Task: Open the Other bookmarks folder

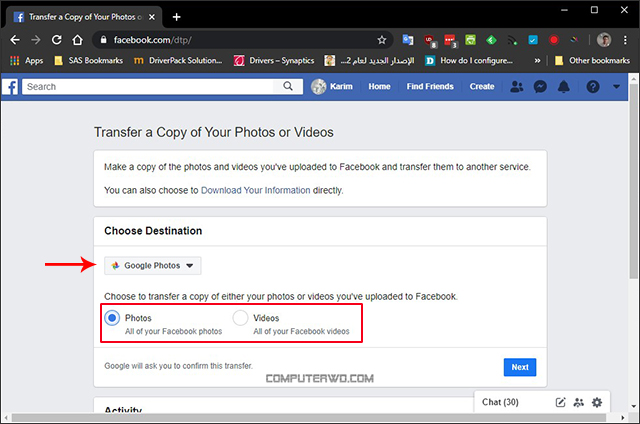Action: 592,61
